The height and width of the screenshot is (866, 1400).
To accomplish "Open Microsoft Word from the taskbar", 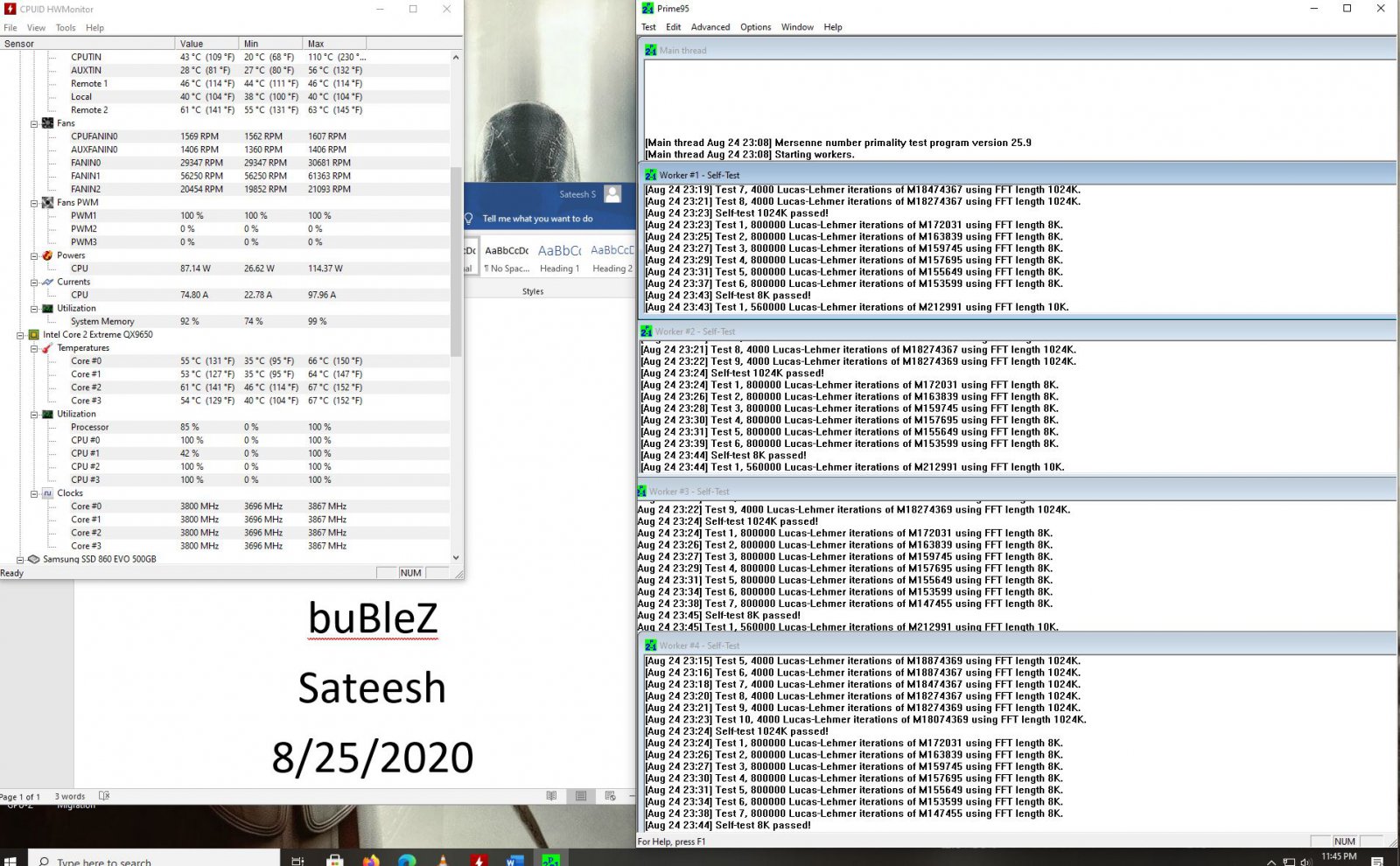I will (x=514, y=860).
